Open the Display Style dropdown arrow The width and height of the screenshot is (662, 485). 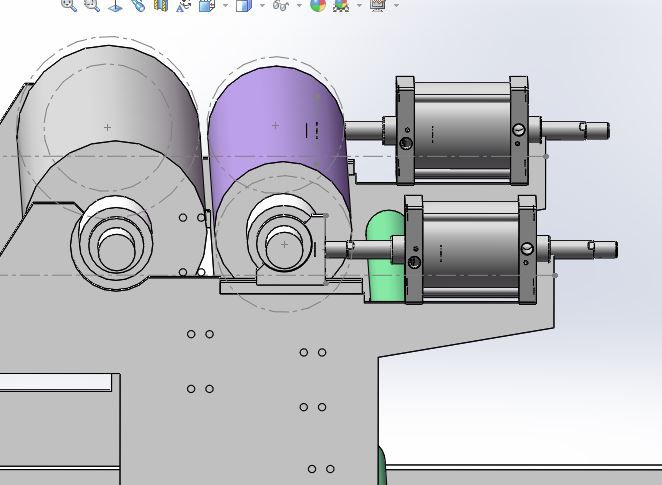(263, 5)
